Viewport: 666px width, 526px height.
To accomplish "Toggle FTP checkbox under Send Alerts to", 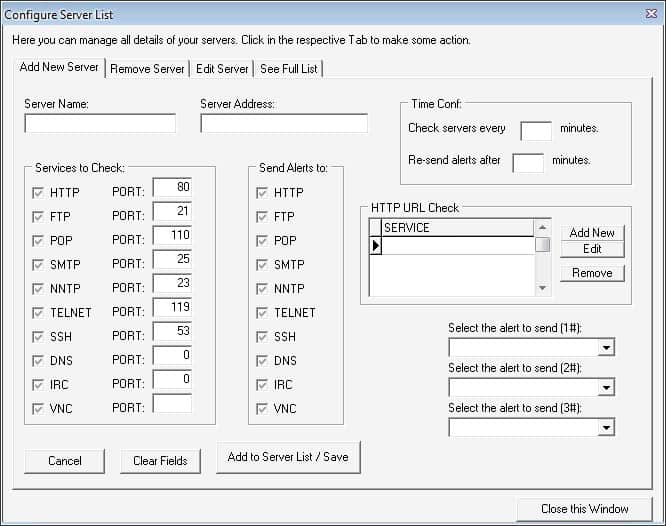I will (x=262, y=216).
